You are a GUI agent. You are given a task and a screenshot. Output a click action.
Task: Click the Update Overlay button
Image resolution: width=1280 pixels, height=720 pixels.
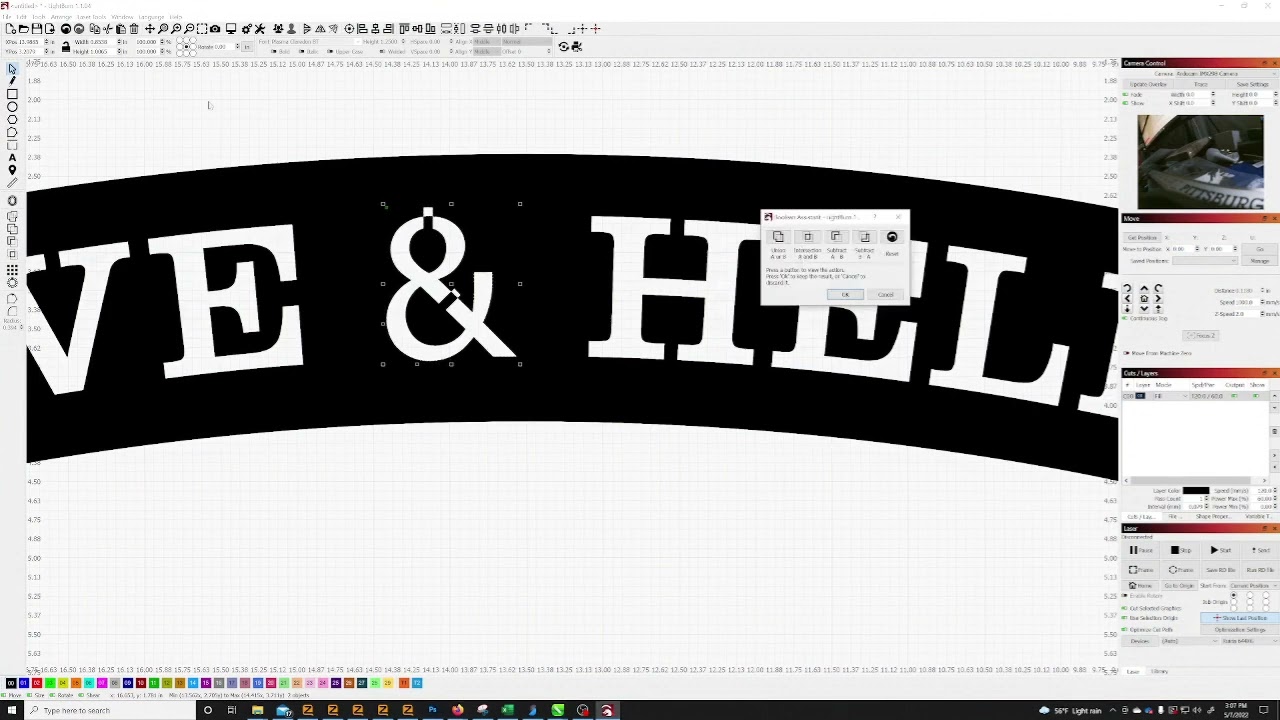[1148, 84]
